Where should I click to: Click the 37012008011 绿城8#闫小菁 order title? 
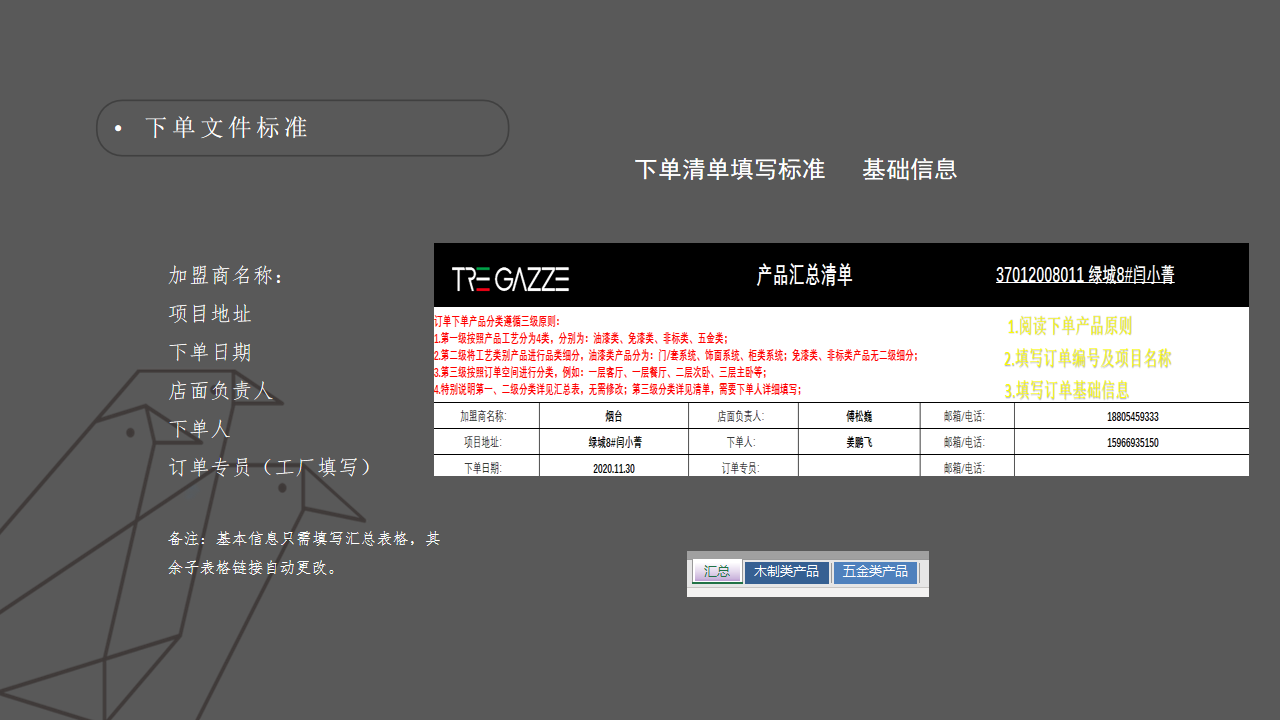point(1085,275)
